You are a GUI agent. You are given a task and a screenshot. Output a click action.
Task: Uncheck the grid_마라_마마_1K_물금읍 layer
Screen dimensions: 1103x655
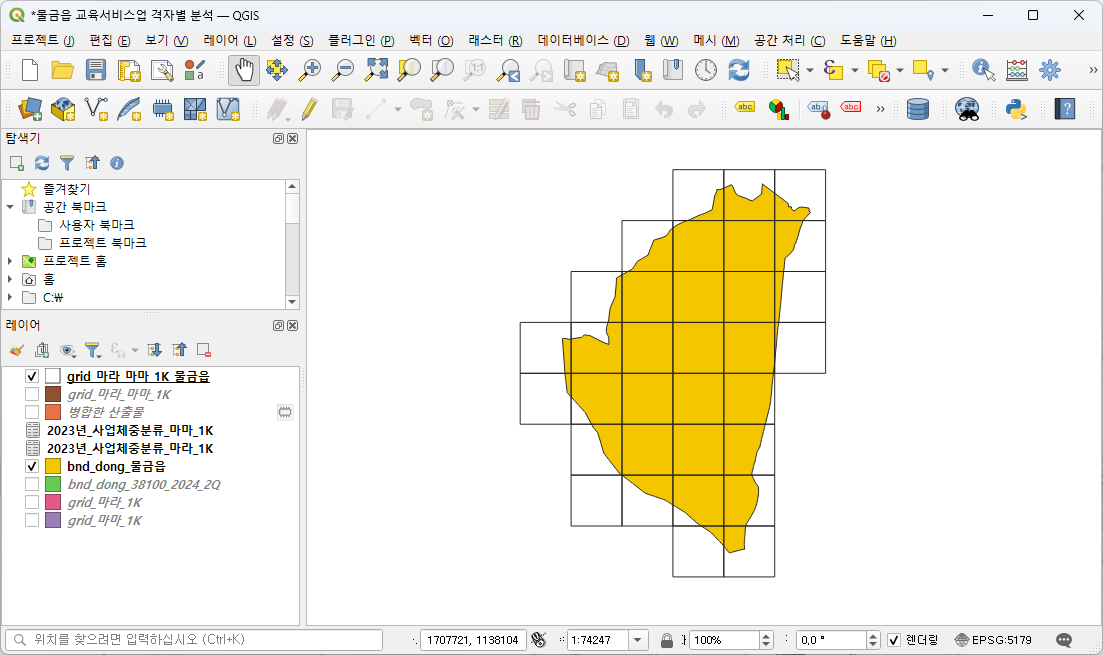tap(32, 376)
